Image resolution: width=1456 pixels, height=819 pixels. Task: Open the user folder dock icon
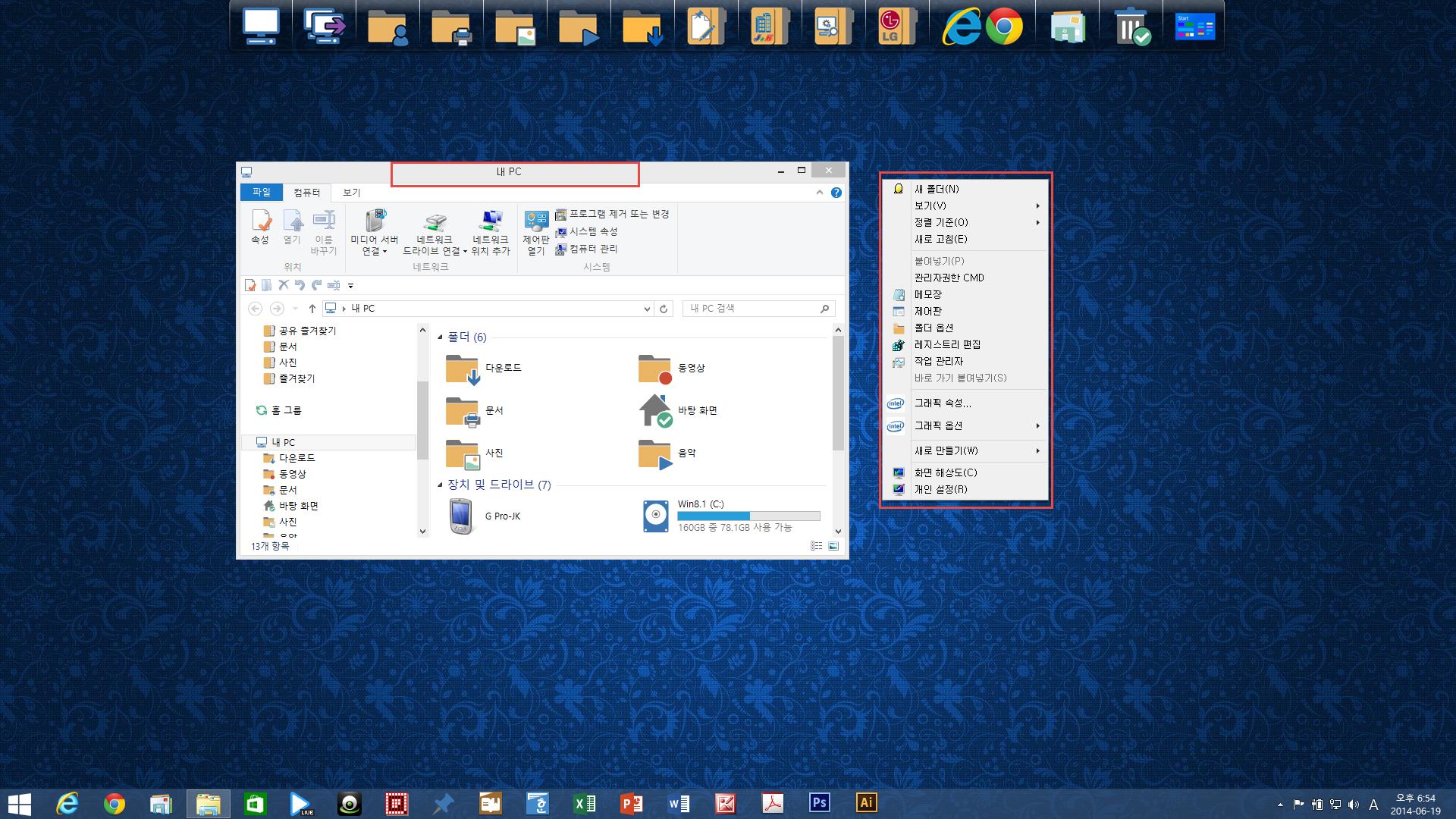[388, 28]
